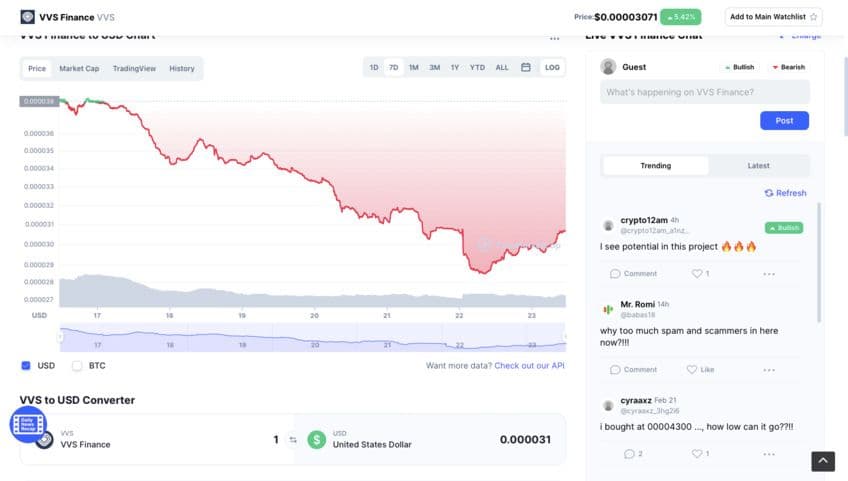Open the 'Check out our API' link
Screen dimensions: 848x481
click(529, 366)
